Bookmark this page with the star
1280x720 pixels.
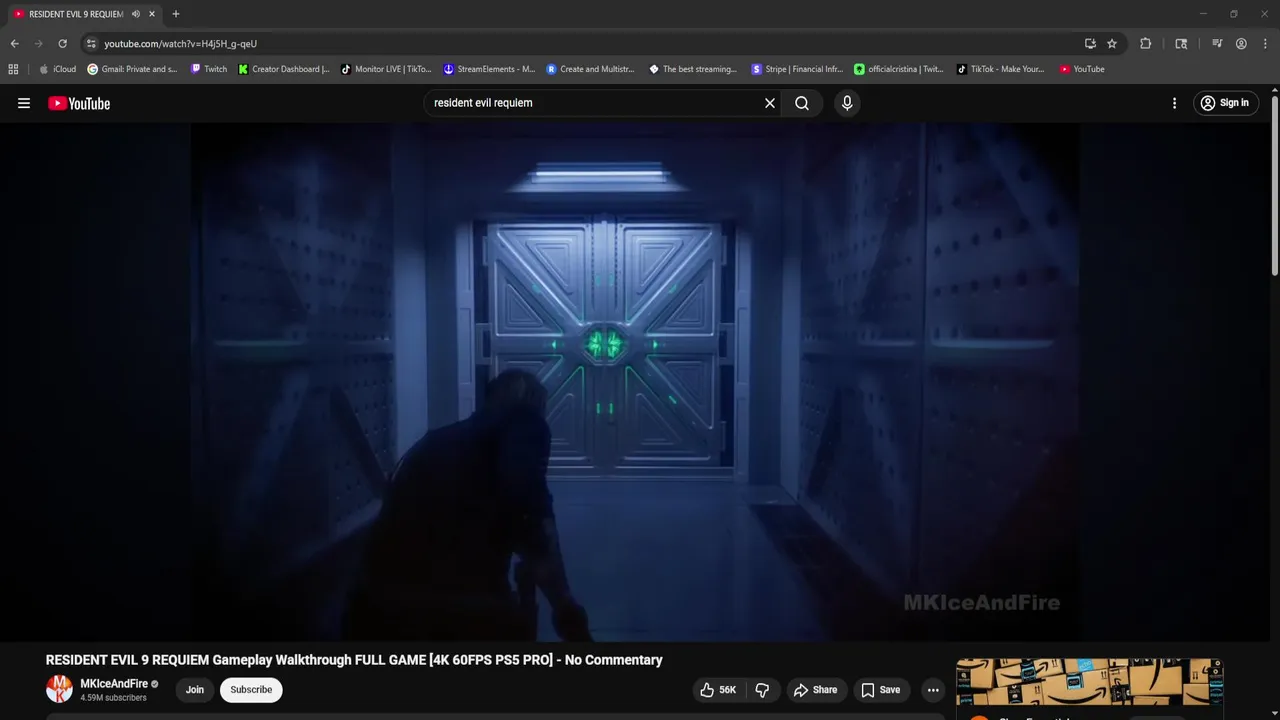pyautogui.click(x=1112, y=44)
